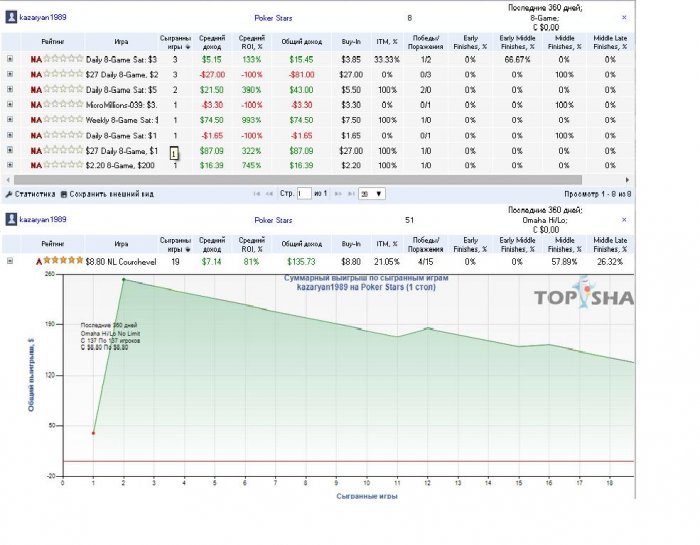Go to first page pager icon
This screenshot has height=545, width=700.
click(256, 194)
